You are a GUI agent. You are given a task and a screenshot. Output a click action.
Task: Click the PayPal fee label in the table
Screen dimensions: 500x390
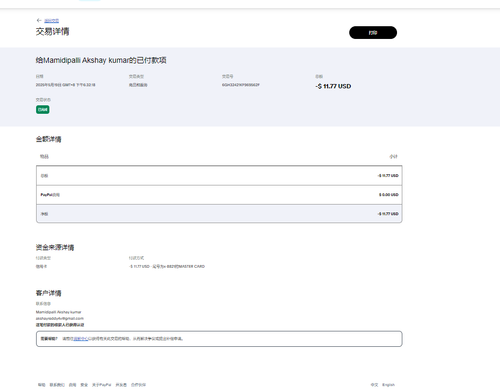[50, 195]
